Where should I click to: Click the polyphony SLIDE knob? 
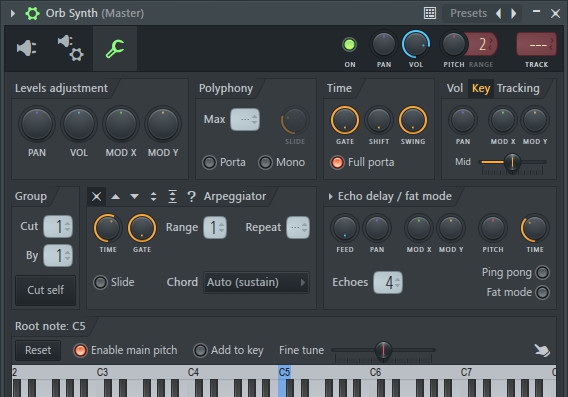click(x=295, y=120)
